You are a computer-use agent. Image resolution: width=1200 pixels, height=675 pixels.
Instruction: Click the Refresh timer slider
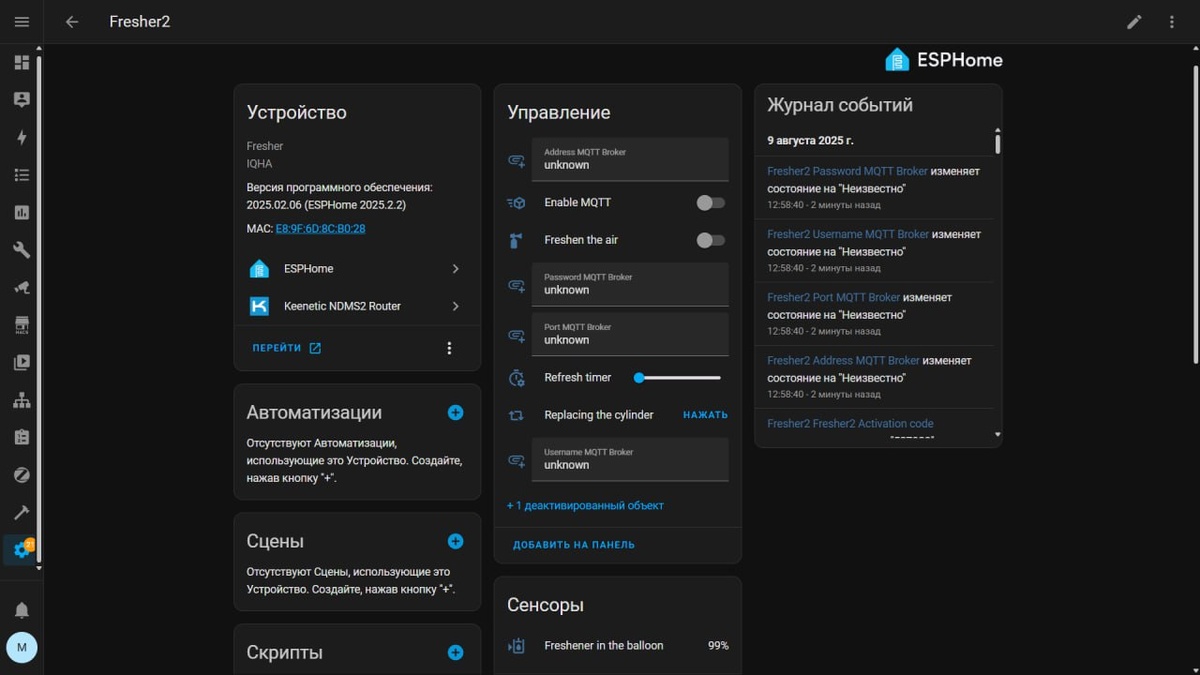[x=678, y=378]
